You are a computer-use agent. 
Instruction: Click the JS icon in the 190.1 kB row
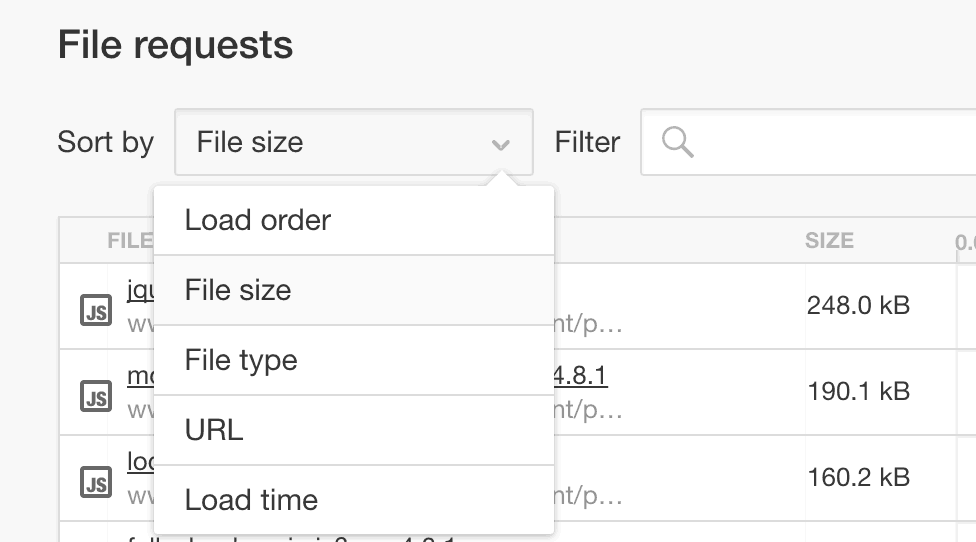96,396
